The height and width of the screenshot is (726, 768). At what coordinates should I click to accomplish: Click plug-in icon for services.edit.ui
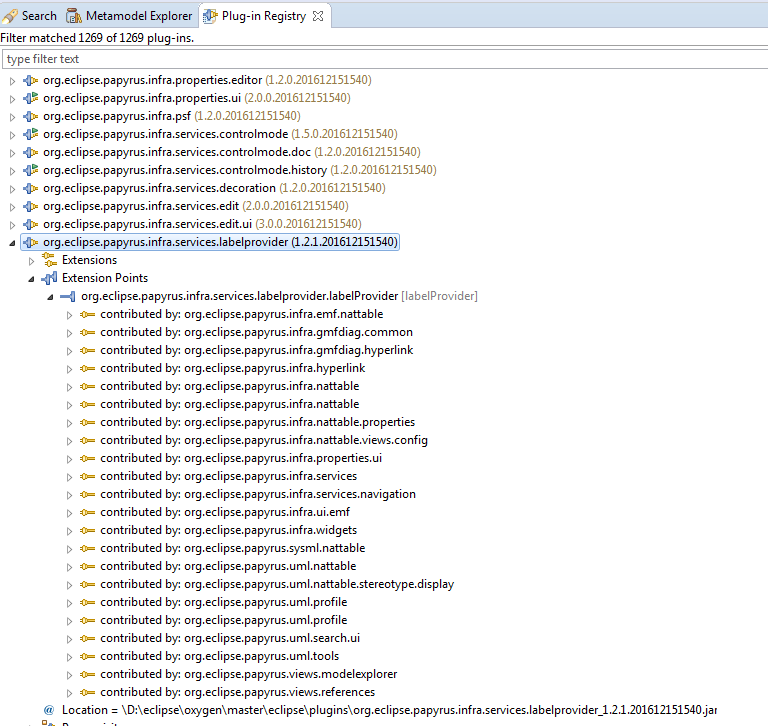pyautogui.click(x=30, y=224)
